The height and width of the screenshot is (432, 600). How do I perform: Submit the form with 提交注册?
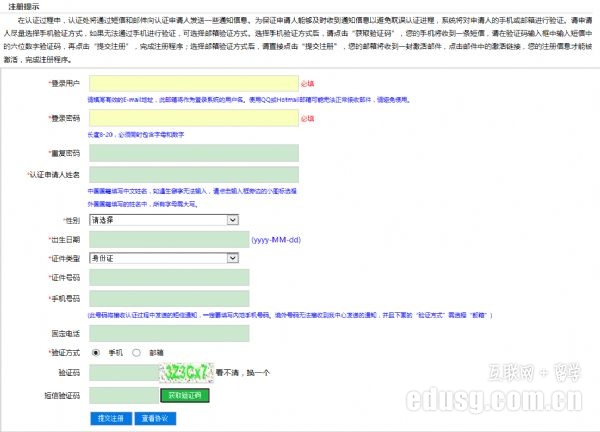coord(110,417)
